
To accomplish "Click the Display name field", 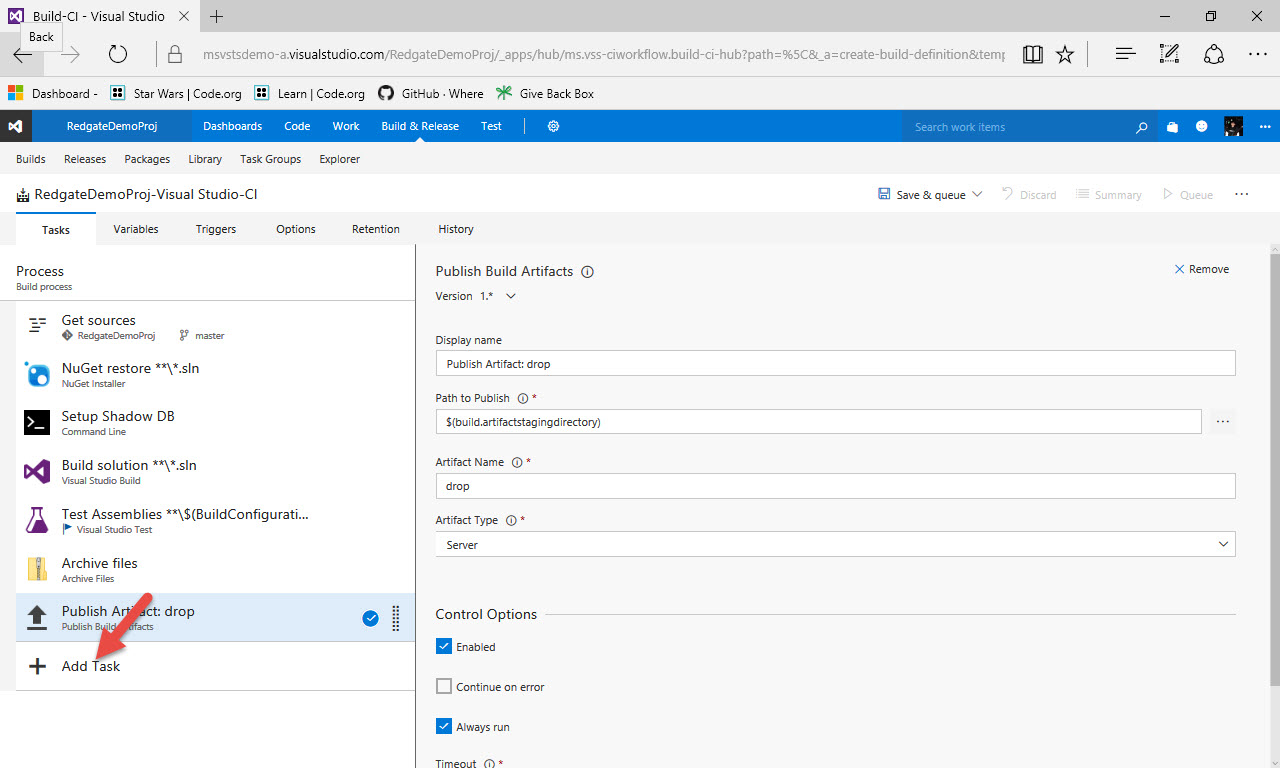I will tap(835, 363).
